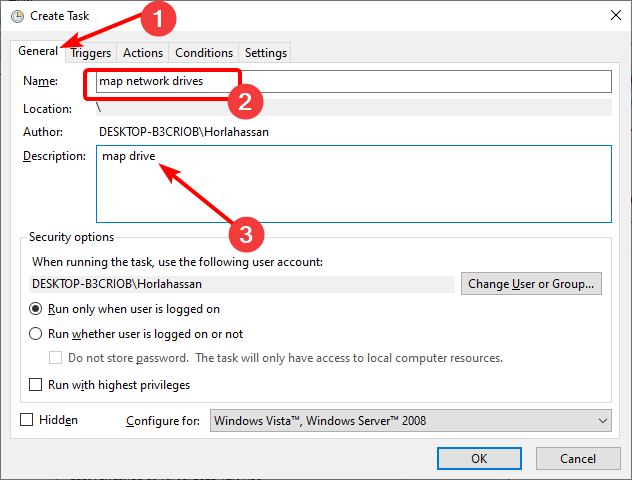
Task: Go to the Actions tab
Action: pos(144,53)
